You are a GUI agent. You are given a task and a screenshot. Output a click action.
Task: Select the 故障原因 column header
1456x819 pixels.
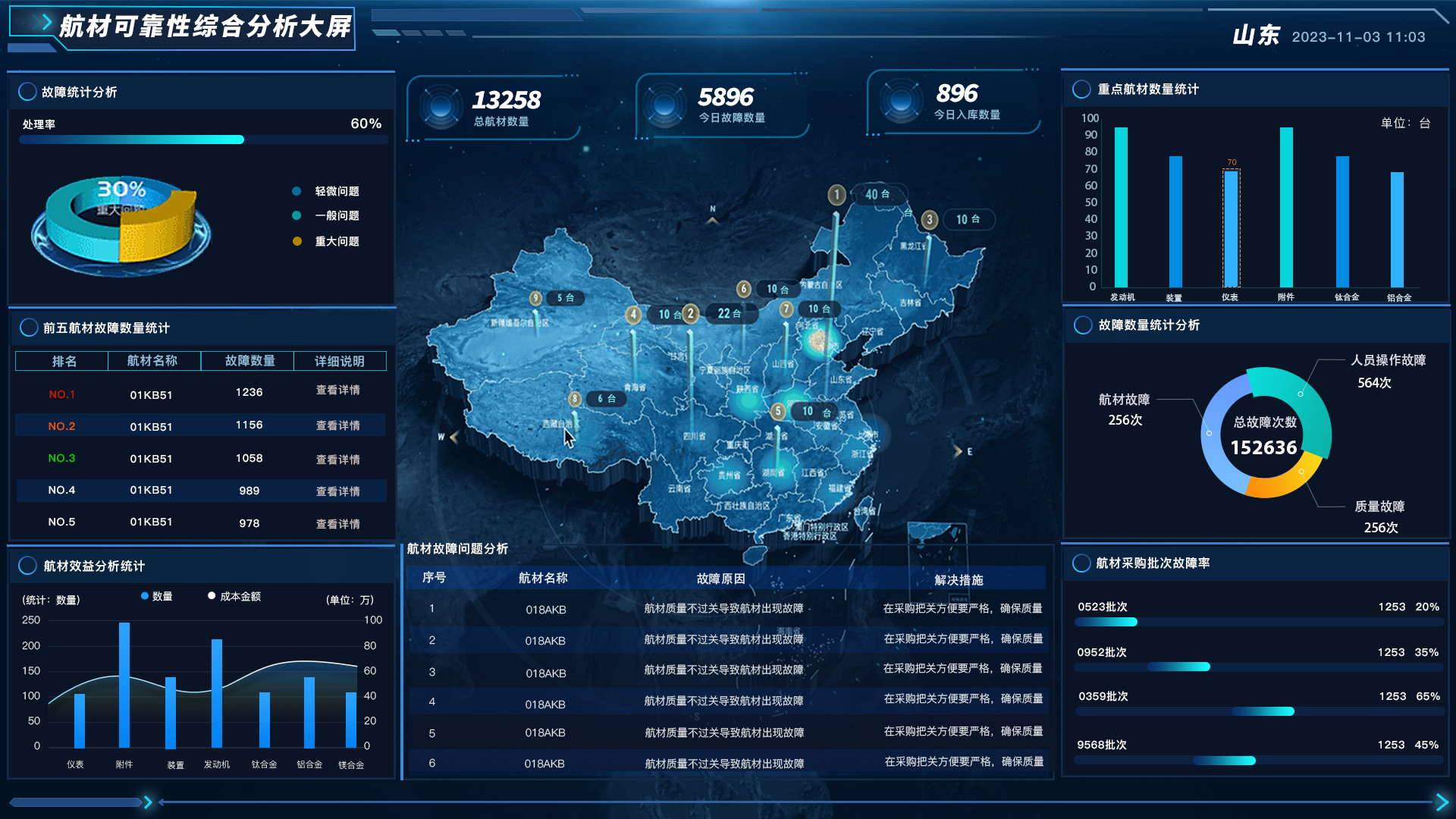pyautogui.click(x=720, y=579)
